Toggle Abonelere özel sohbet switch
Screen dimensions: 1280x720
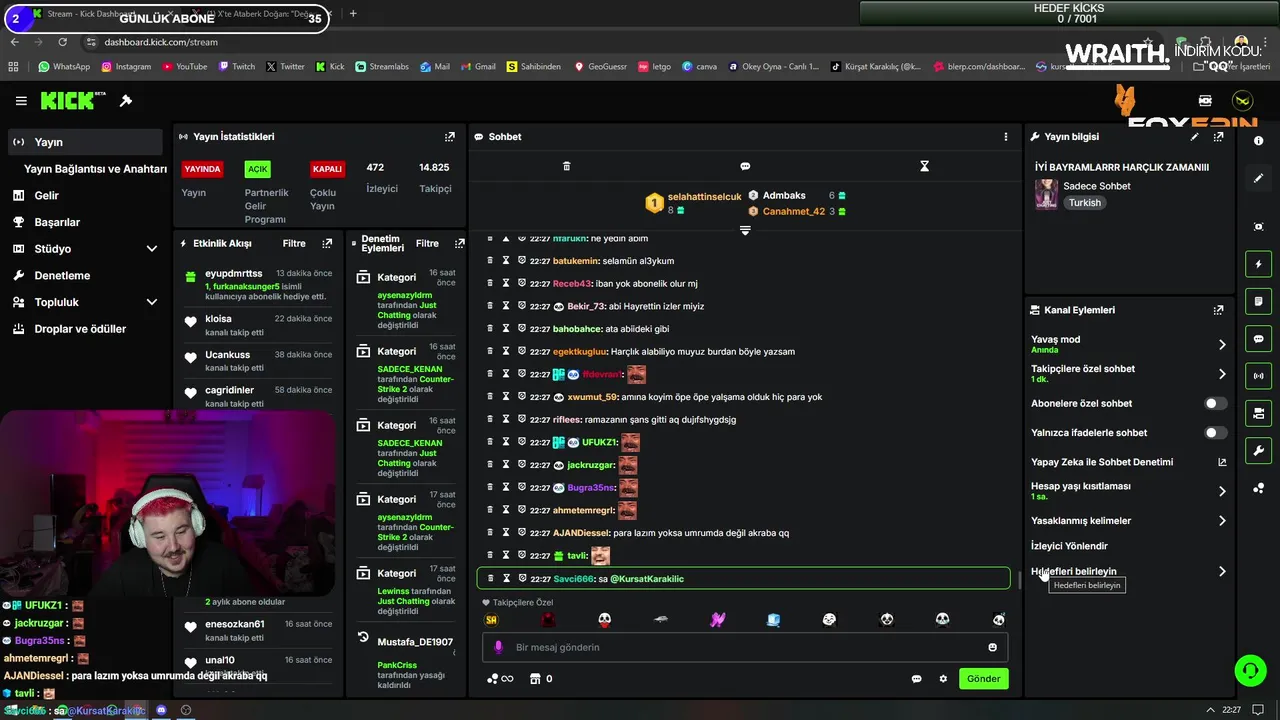[x=1215, y=403]
